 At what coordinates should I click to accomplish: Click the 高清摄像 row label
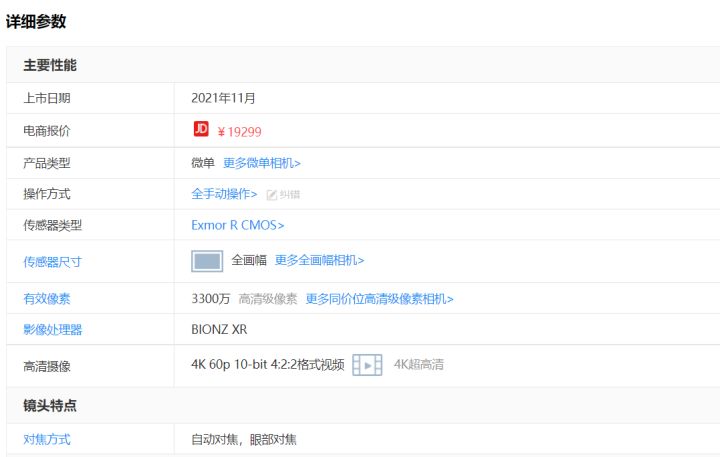tap(47, 367)
